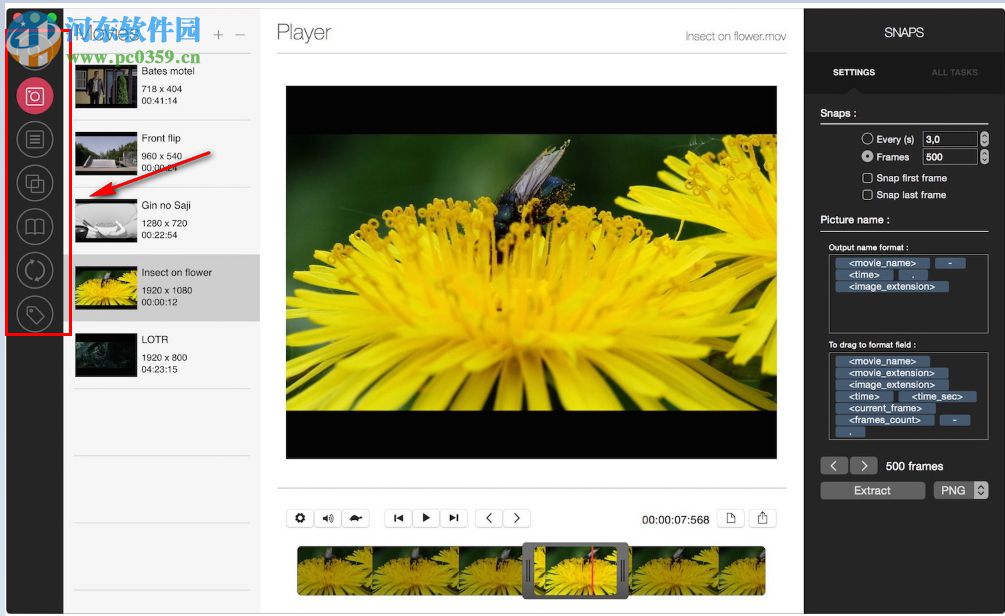The height and width of the screenshot is (616, 1005).
Task: Select the snapshot camera tool
Action: (x=34, y=95)
